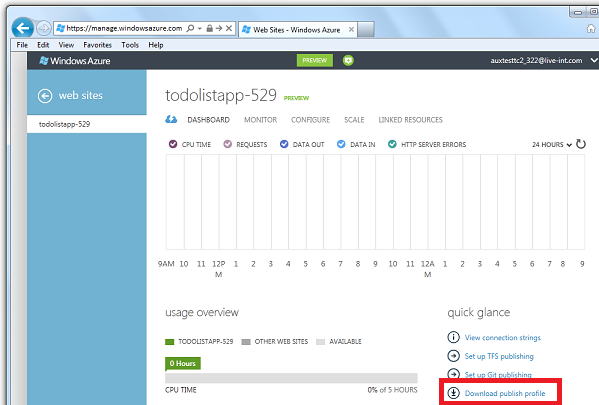The image size is (599, 405).
Task: Click the quick glance heading
Action: [479, 313]
